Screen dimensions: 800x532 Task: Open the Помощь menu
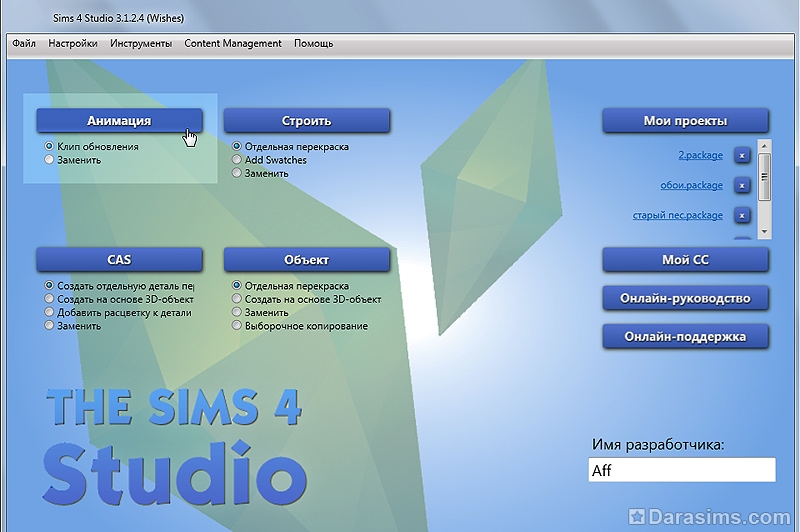(x=313, y=43)
